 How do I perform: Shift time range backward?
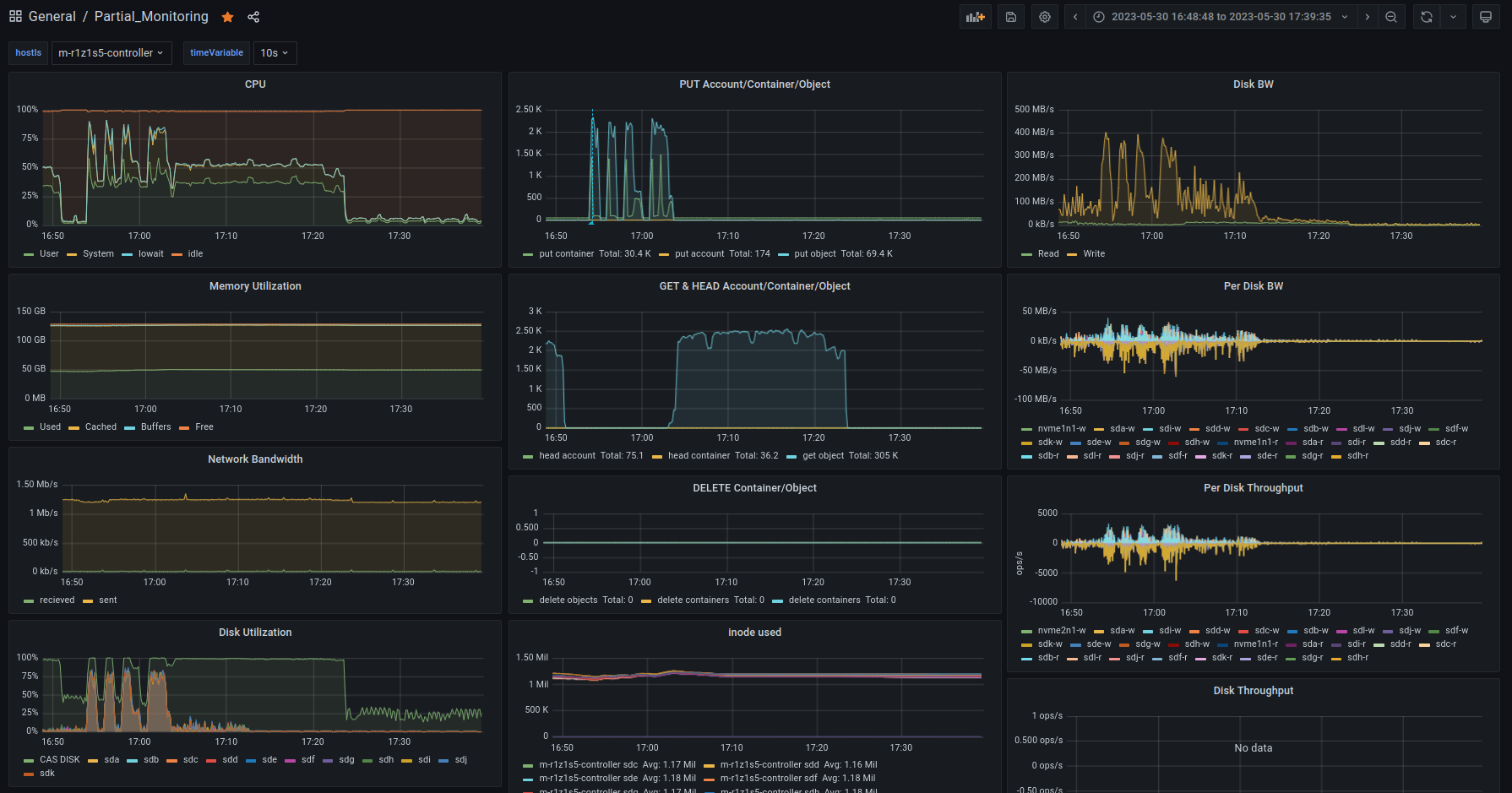click(1075, 17)
